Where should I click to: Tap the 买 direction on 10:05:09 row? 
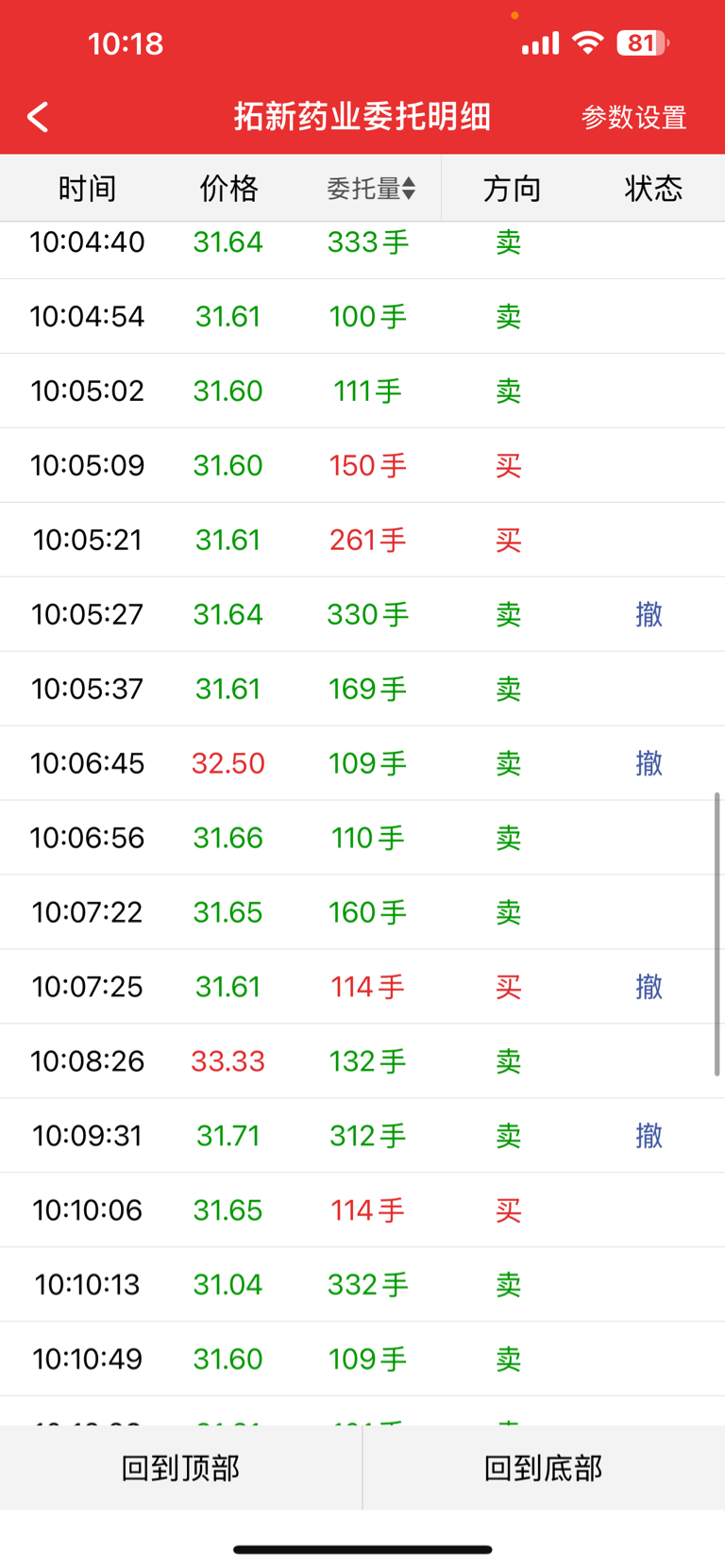tap(509, 465)
